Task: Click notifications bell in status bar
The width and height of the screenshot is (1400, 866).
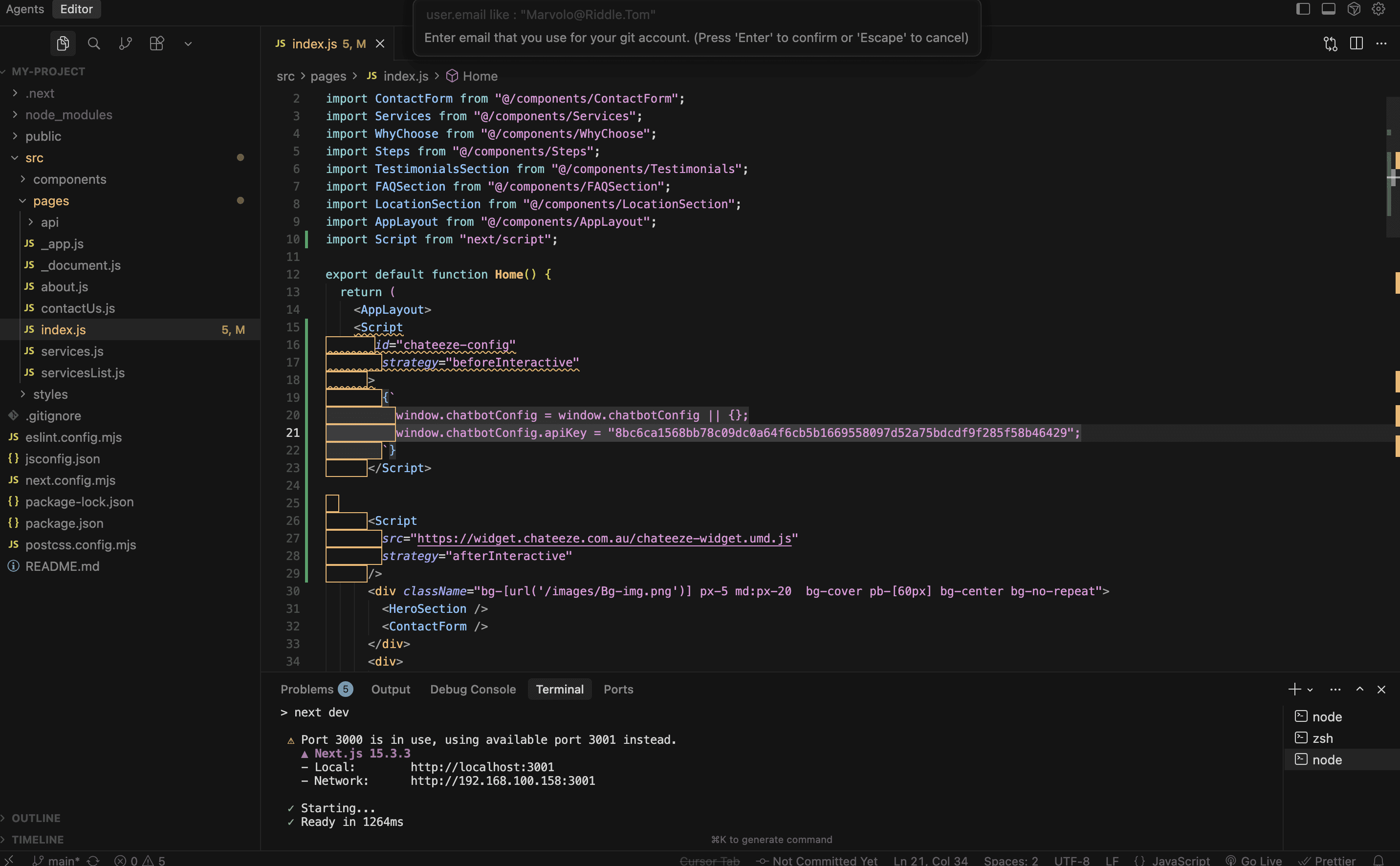Action: [1379, 860]
